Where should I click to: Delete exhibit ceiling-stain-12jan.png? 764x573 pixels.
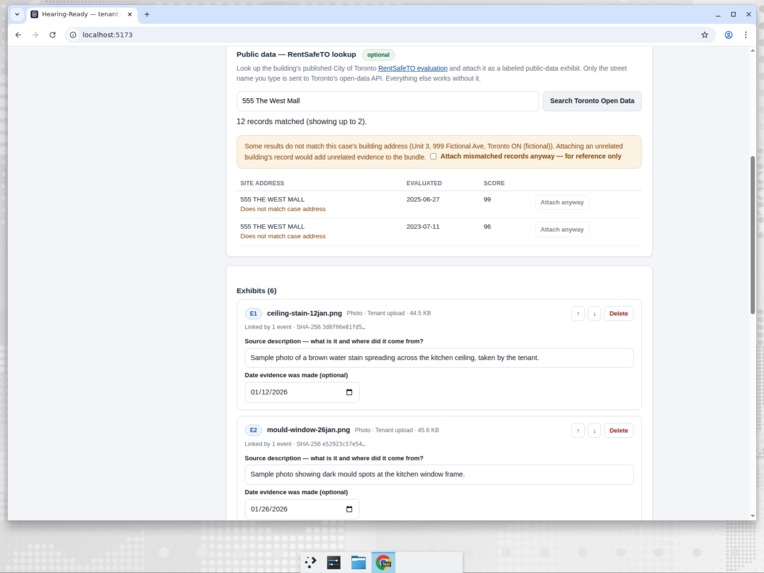pyautogui.click(x=618, y=313)
